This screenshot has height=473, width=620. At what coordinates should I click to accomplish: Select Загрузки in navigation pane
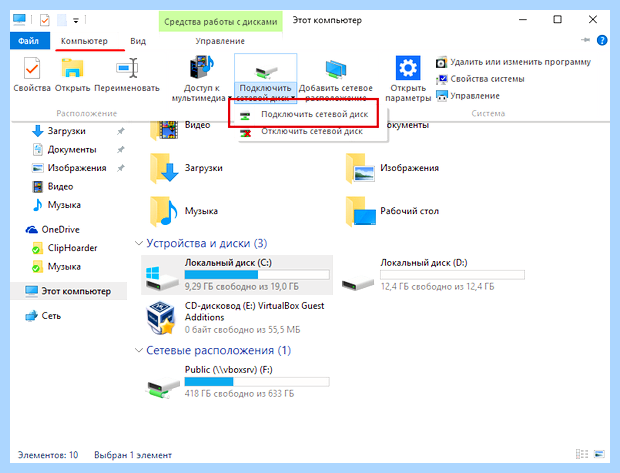tap(67, 131)
